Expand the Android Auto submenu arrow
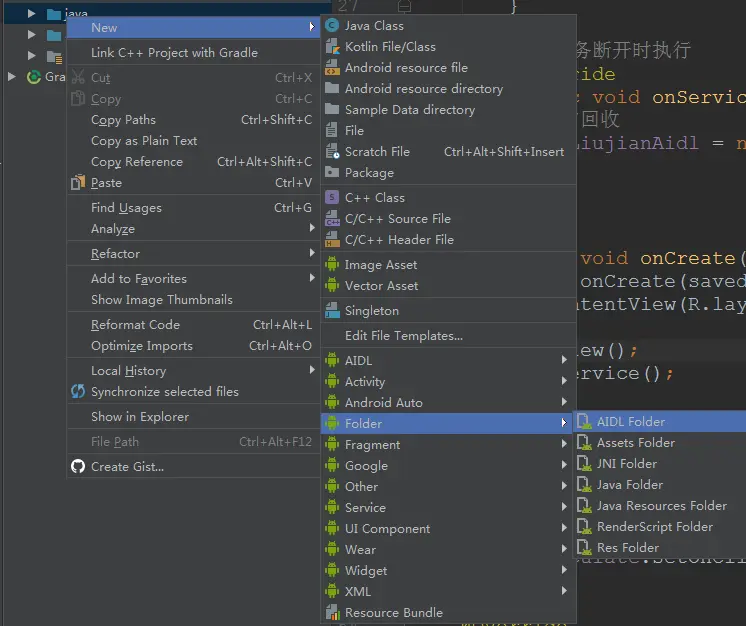This screenshot has height=626, width=746. click(564, 402)
